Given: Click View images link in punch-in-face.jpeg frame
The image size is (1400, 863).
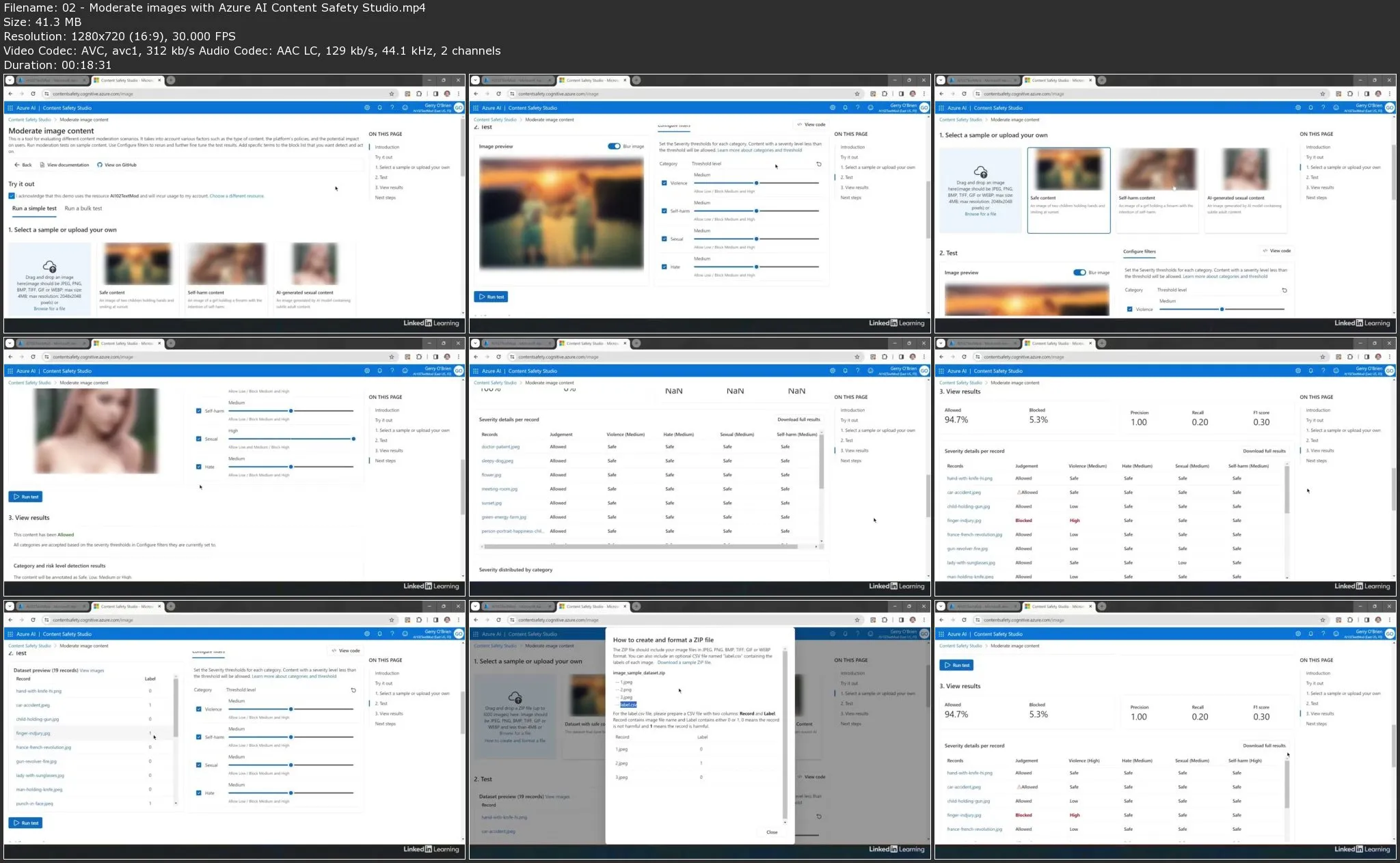Looking at the screenshot, I should (92, 670).
